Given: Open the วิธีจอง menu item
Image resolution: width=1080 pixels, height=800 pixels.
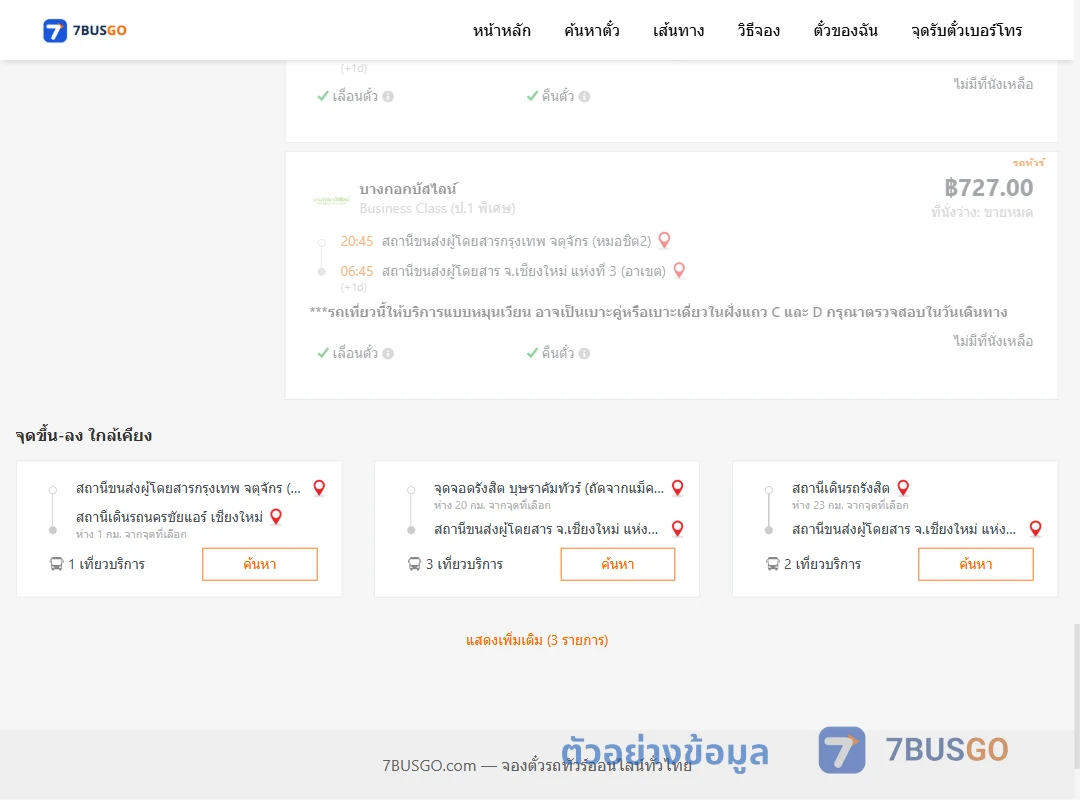Looking at the screenshot, I should click(758, 30).
